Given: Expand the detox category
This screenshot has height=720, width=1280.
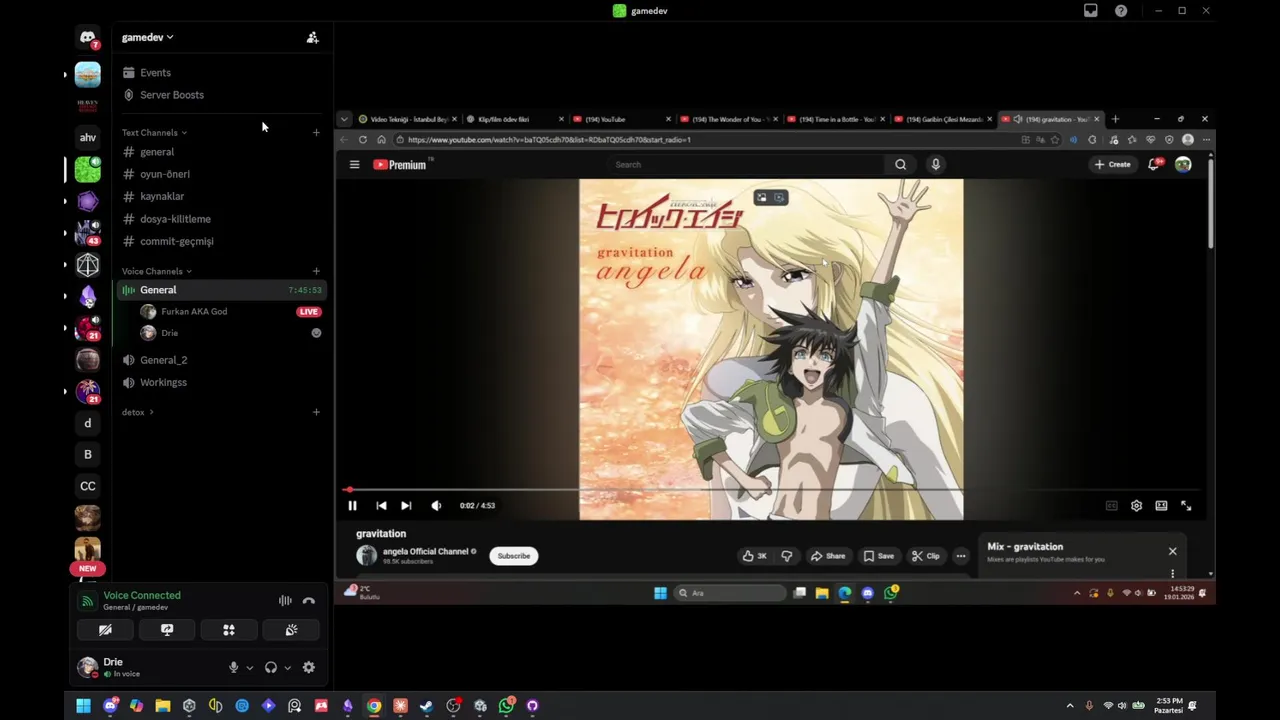Looking at the screenshot, I should 138,412.
